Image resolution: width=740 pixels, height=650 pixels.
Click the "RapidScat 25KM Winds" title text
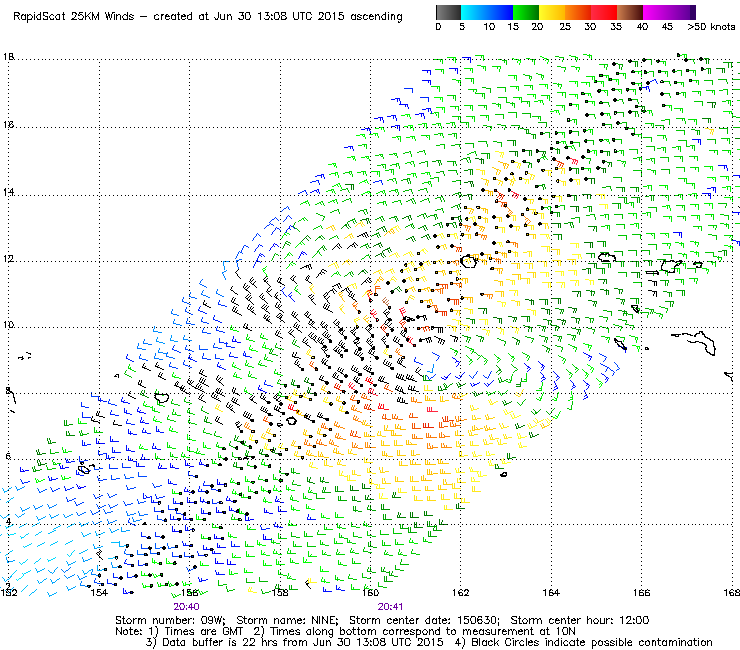coord(74,17)
